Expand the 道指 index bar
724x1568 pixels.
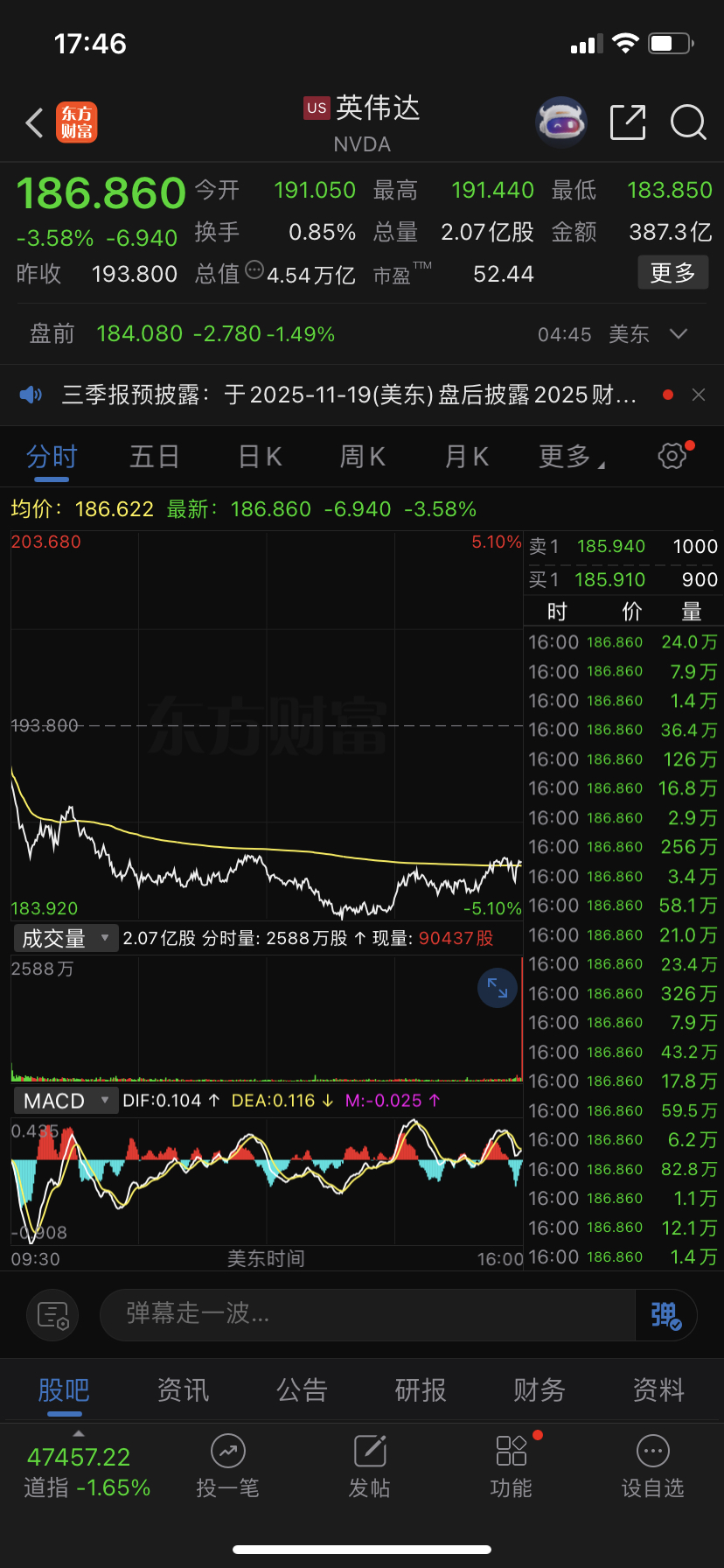tap(79, 1433)
